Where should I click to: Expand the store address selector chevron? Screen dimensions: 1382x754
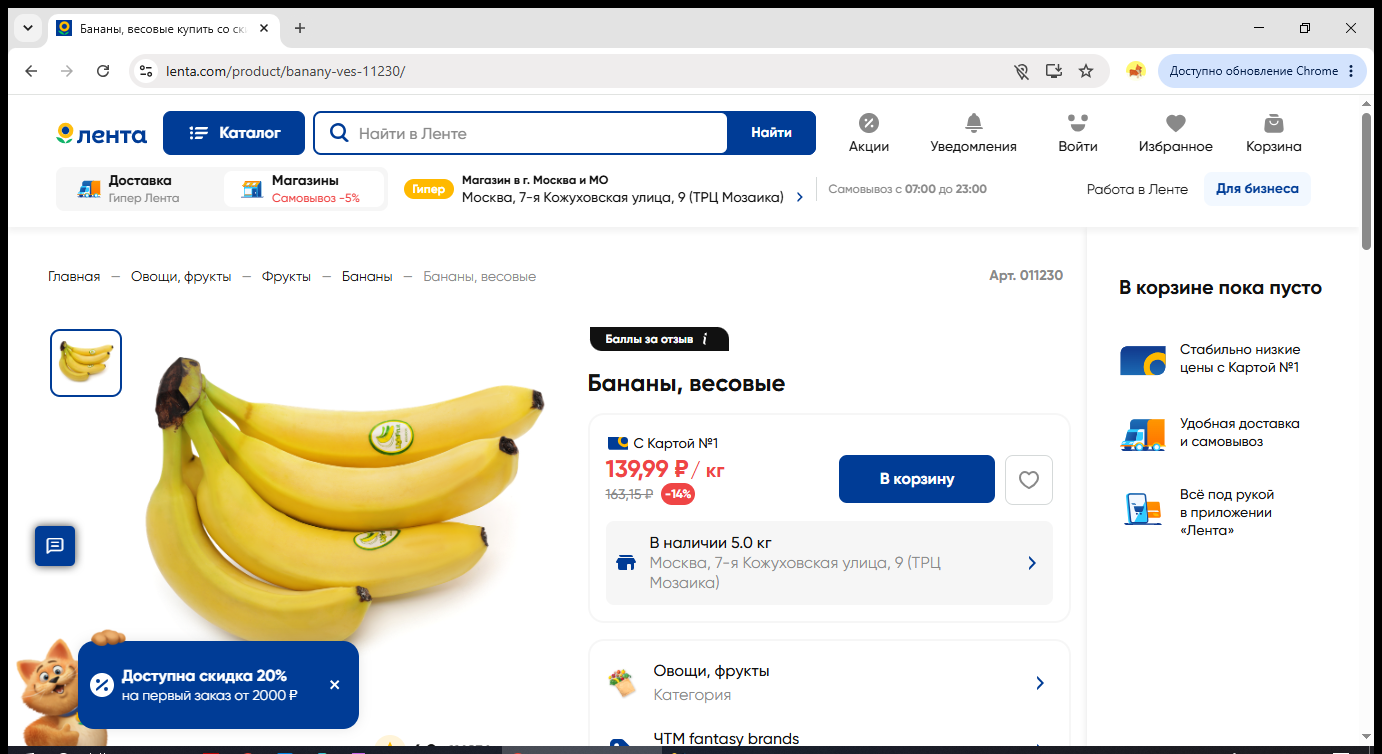(799, 197)
